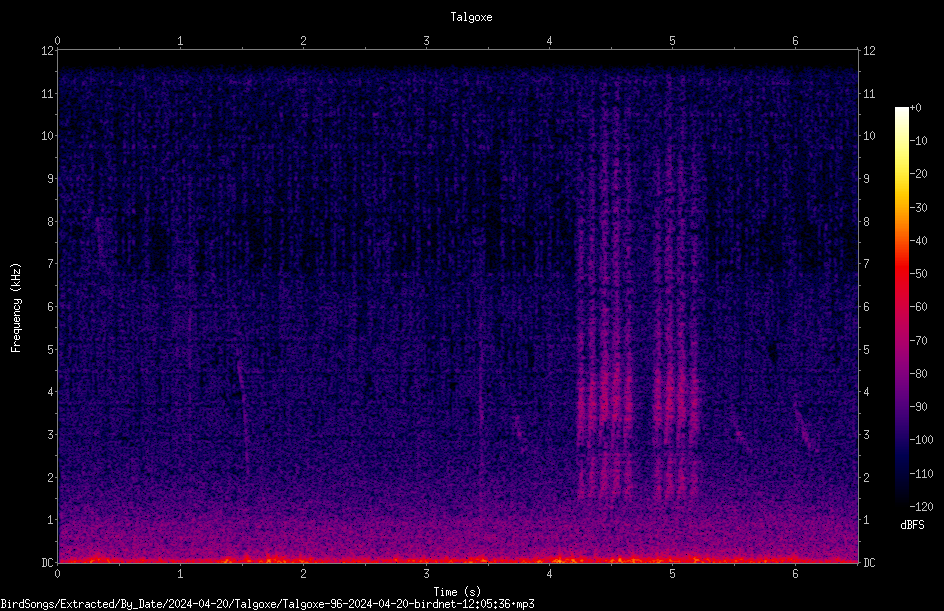Click the 12 kHz label on left axis
This screenshot has width=944, height=611.
click(x=48, y=51)
